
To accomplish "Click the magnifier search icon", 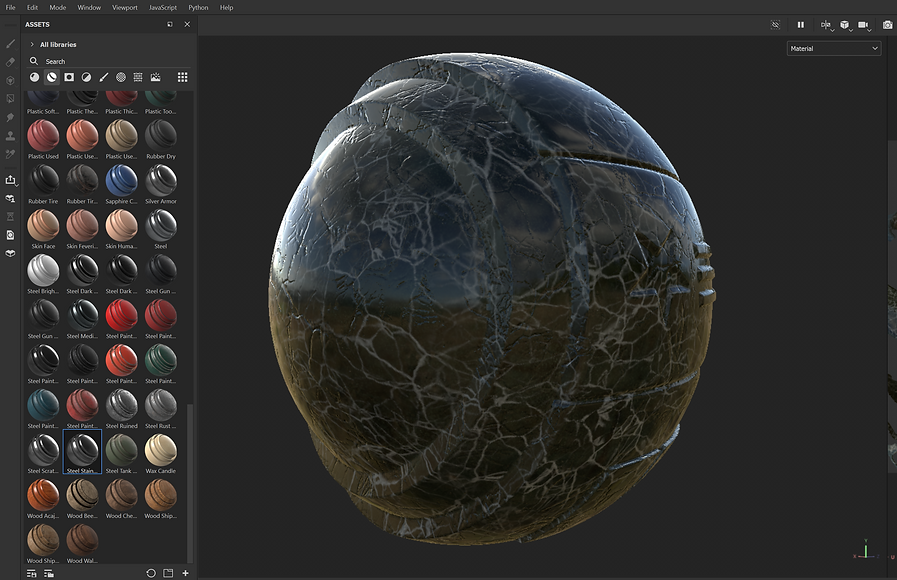I will 34,61.
